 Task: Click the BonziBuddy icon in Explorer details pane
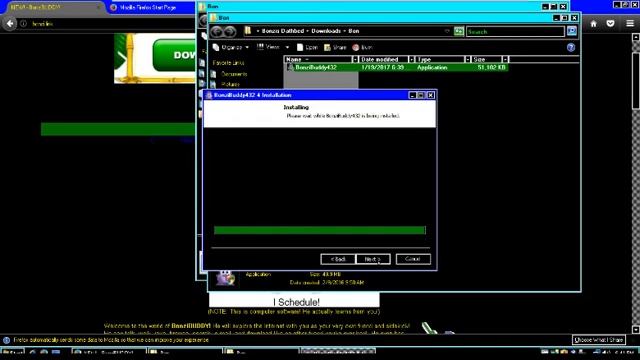tap(225, 278)
